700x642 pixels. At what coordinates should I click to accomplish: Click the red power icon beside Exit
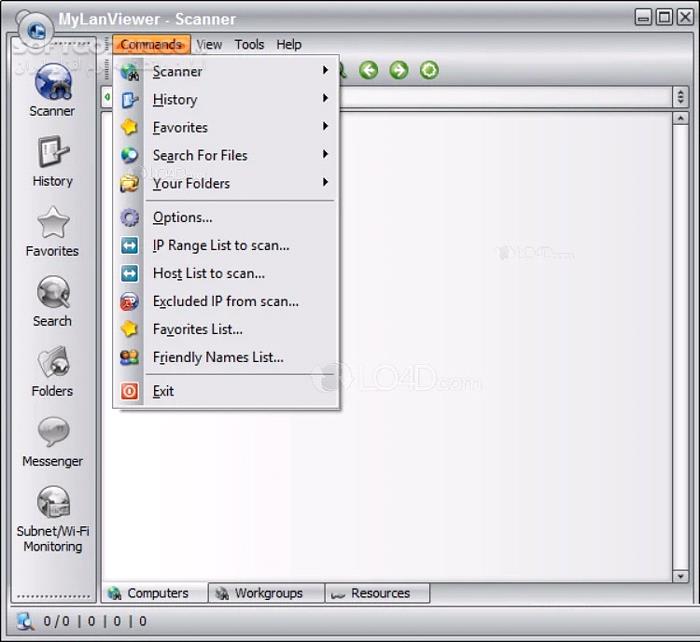(129, 391)
